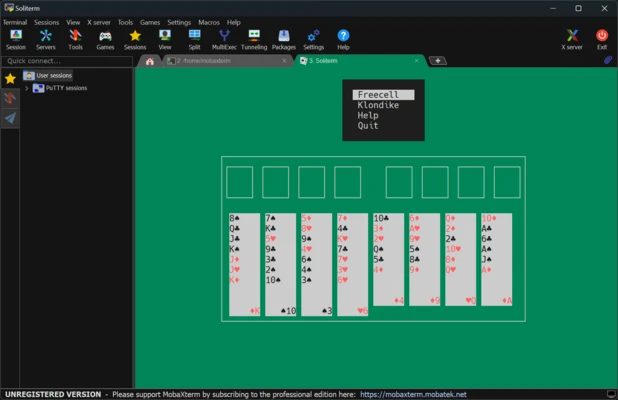Image resolution: width=618 pixels, height=400 pixels.
Task: Switch to the 3. Soliterm tab
Action: [x=359, y=61]
